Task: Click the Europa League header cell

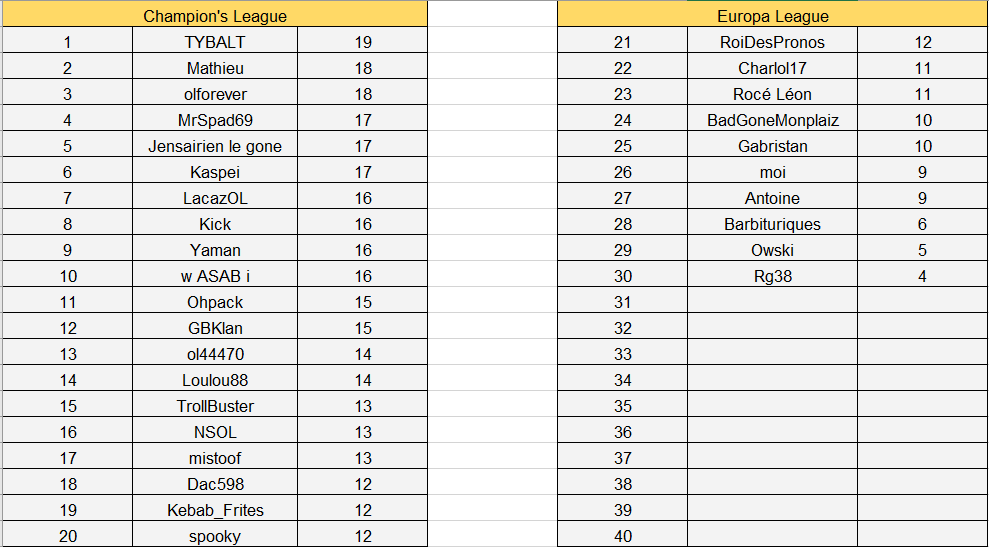Action: pyautogui.click(x=772, y=16)
